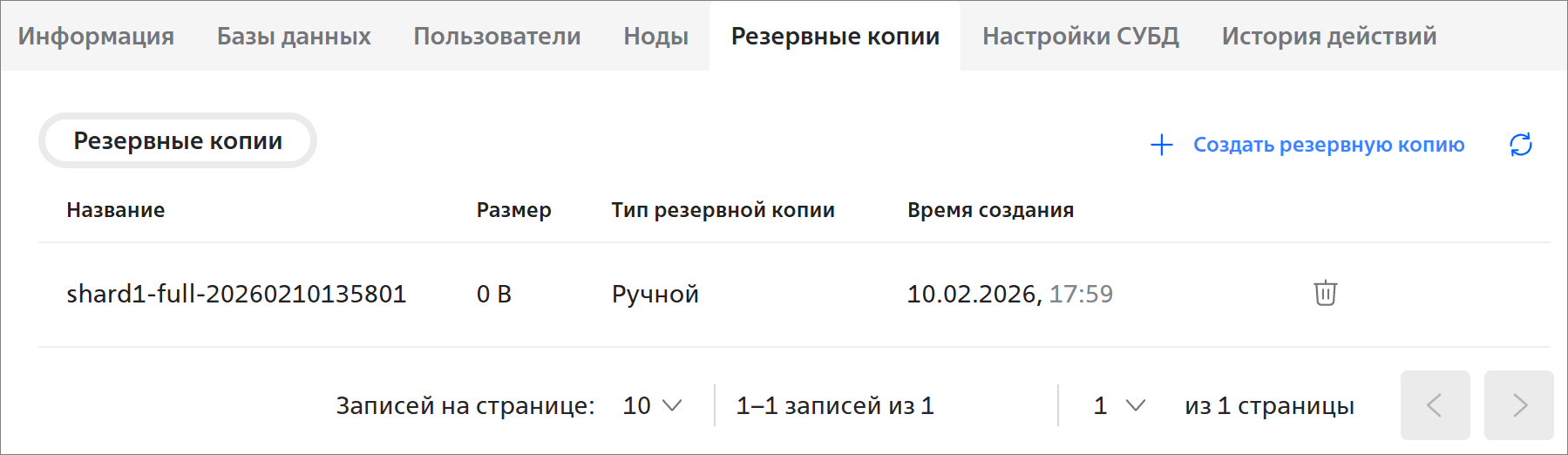The width and height of the screenshot is (1568, 455).
Task: Click the Время создания column header
Action: pyautogui.click(x=990, y=210)
